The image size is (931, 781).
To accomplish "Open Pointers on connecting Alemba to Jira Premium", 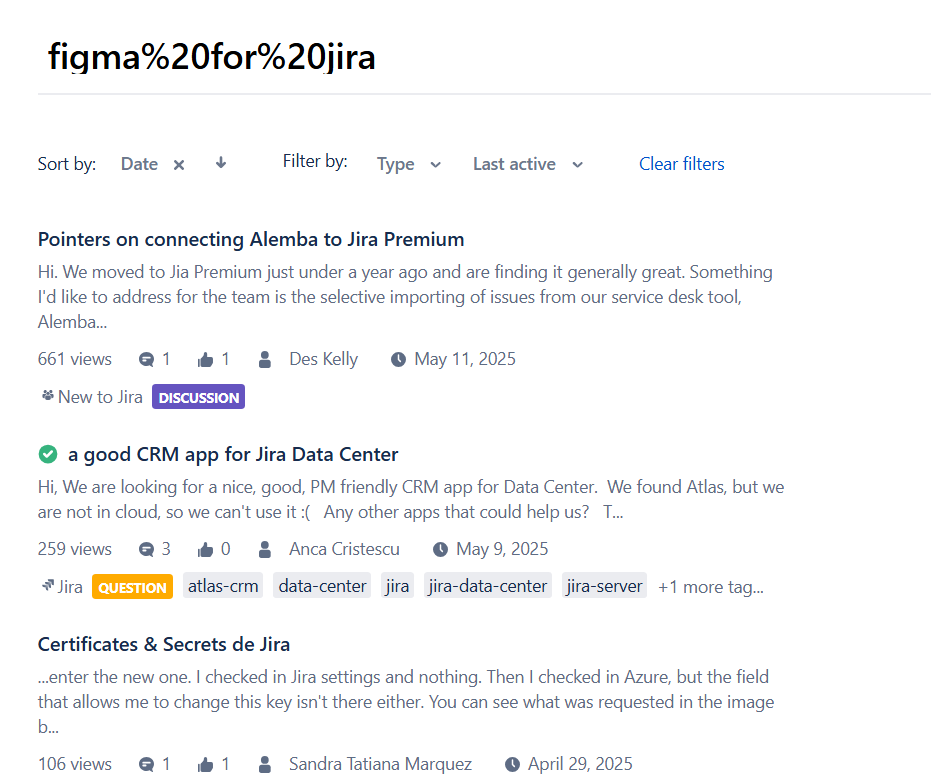I will [251, 239].
